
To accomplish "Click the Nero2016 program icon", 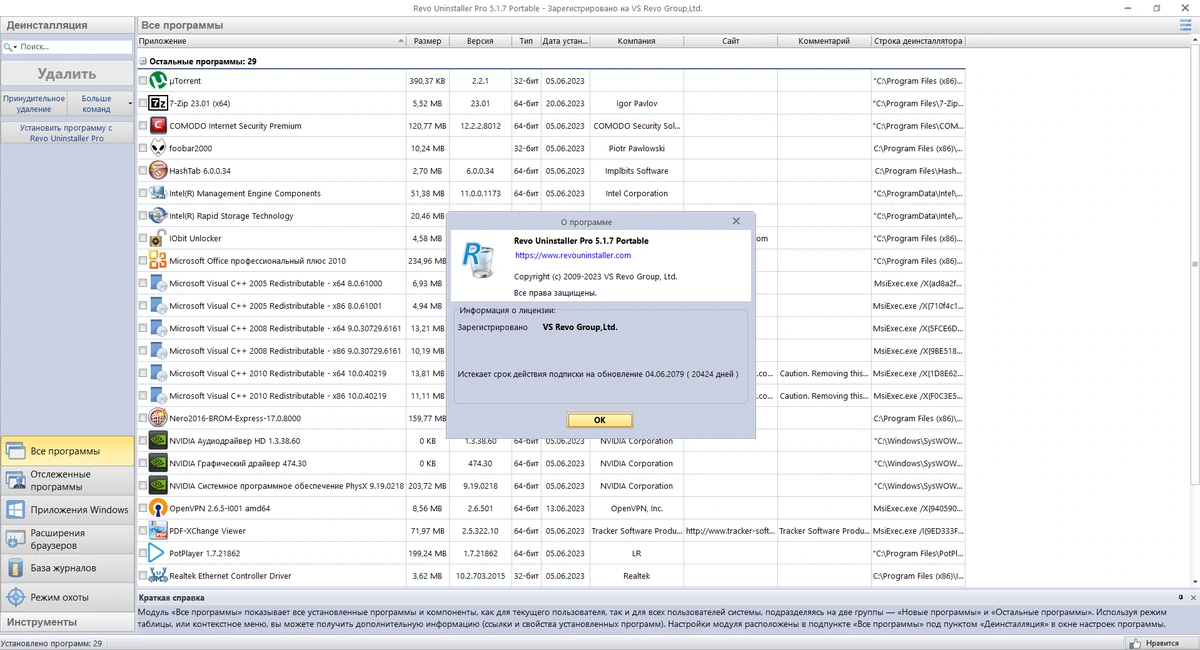I will (158, 418).
